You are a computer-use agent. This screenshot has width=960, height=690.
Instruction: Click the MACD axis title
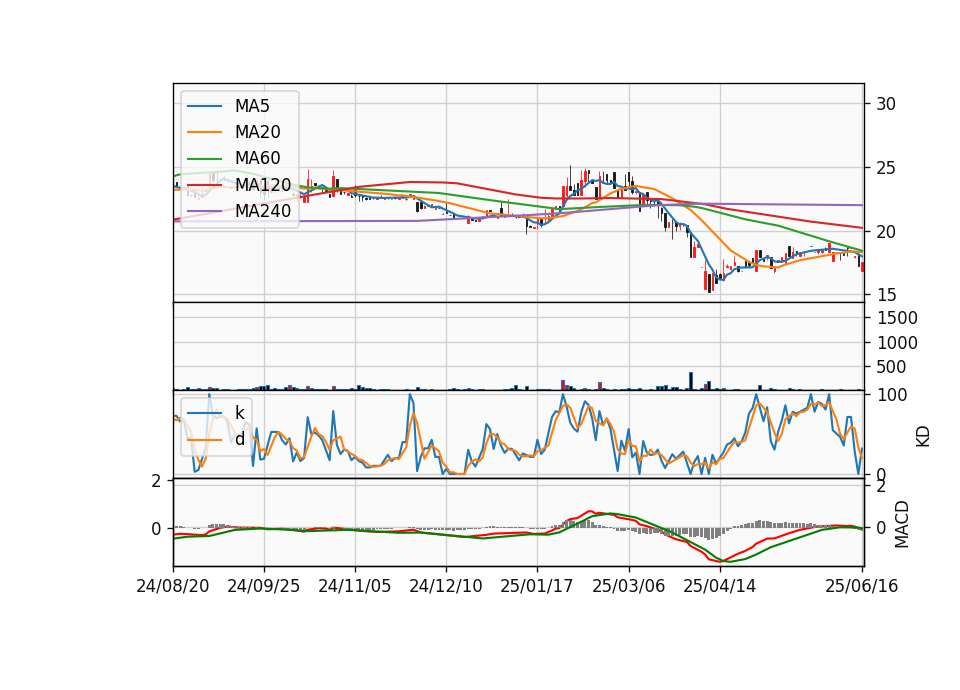[902, 524]
